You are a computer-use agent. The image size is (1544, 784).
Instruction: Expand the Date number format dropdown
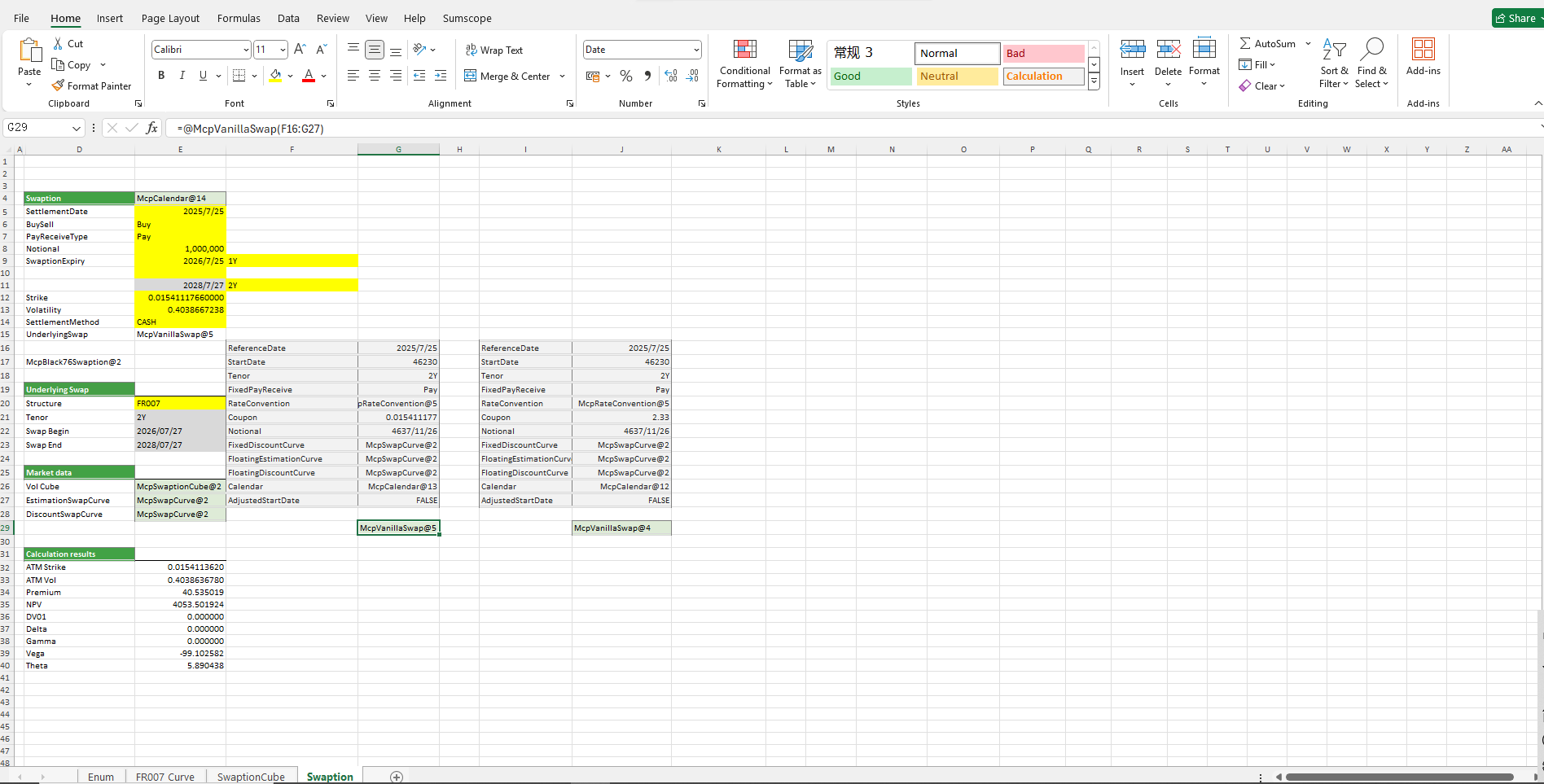click(696, 50)
